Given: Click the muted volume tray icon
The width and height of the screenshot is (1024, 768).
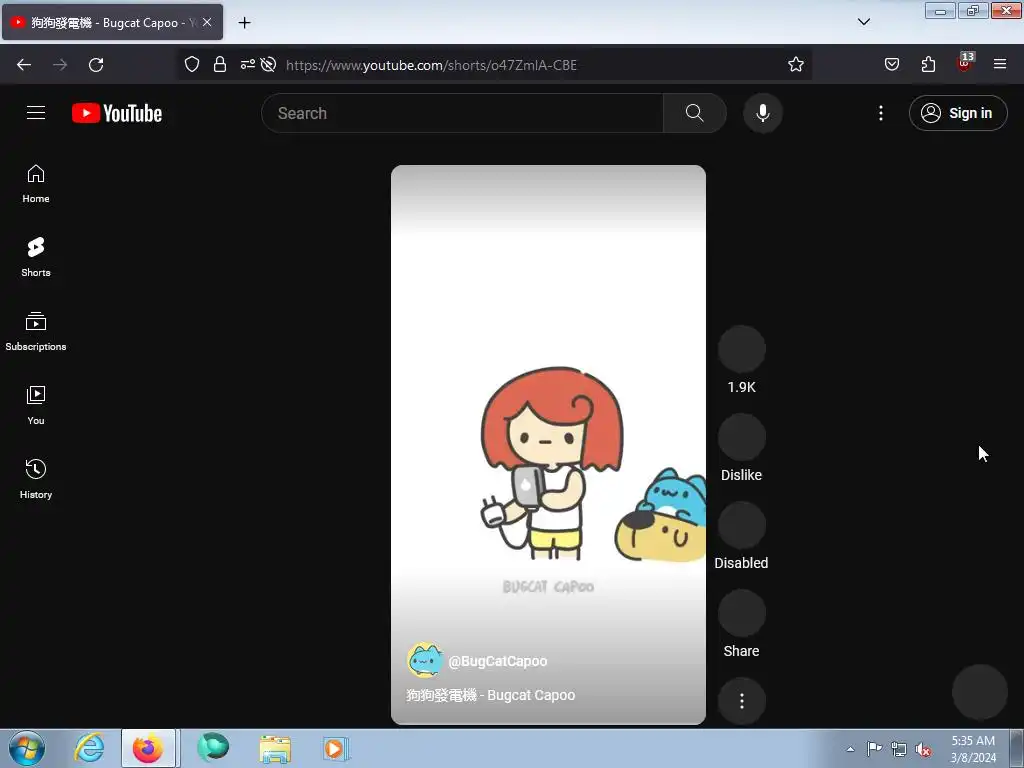Looking at the screenshot, I should pos(923,749).
